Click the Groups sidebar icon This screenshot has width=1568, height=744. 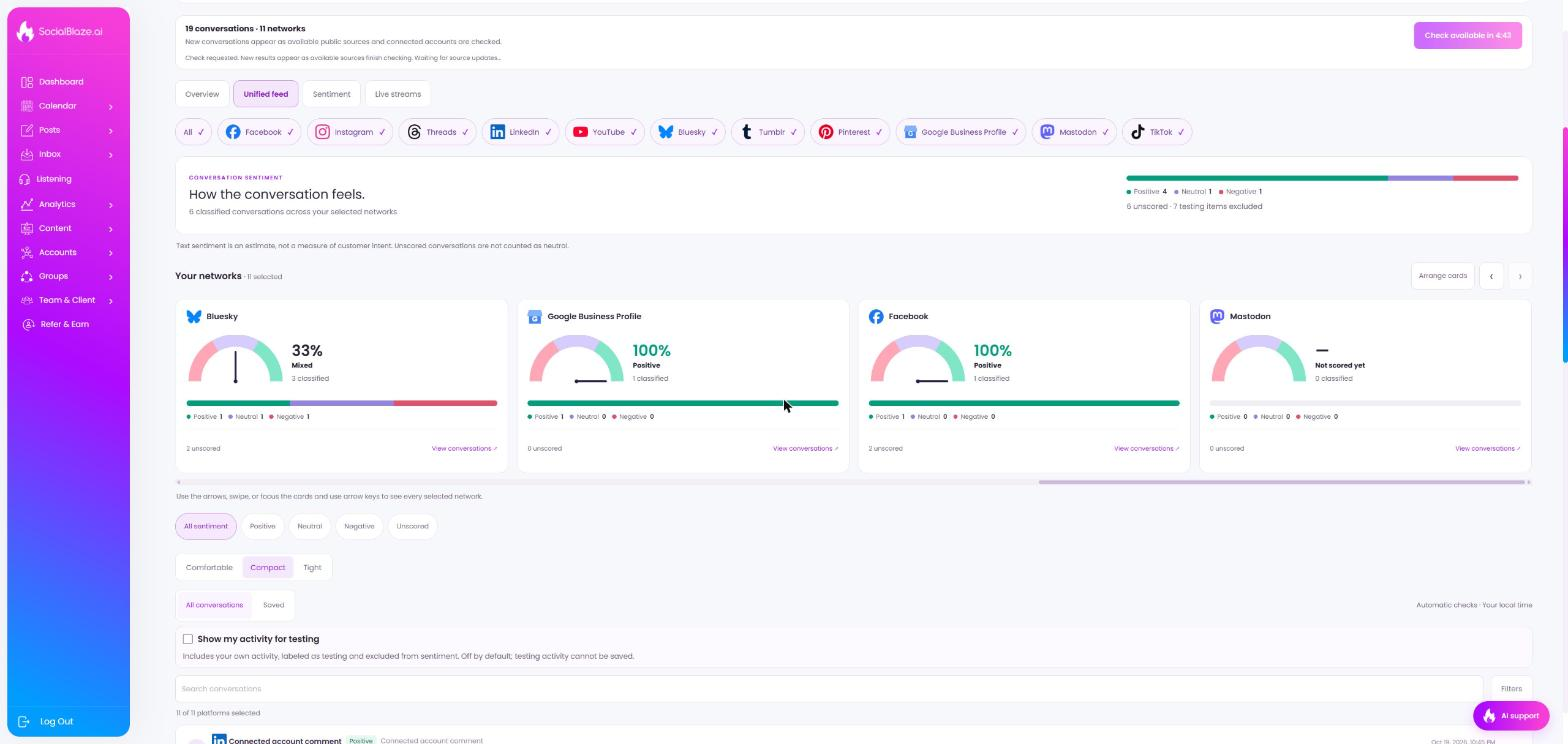tap(27, 276)
